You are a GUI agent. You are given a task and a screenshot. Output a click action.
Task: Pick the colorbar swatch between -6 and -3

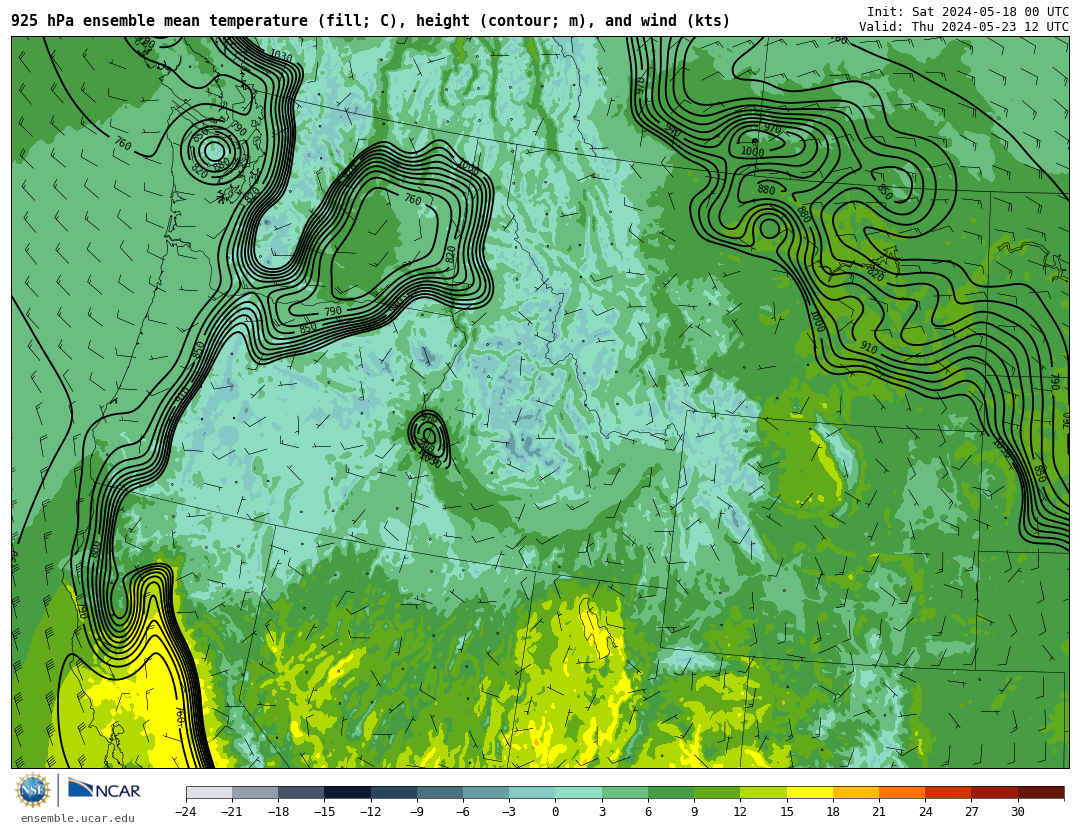pos(486,792)
